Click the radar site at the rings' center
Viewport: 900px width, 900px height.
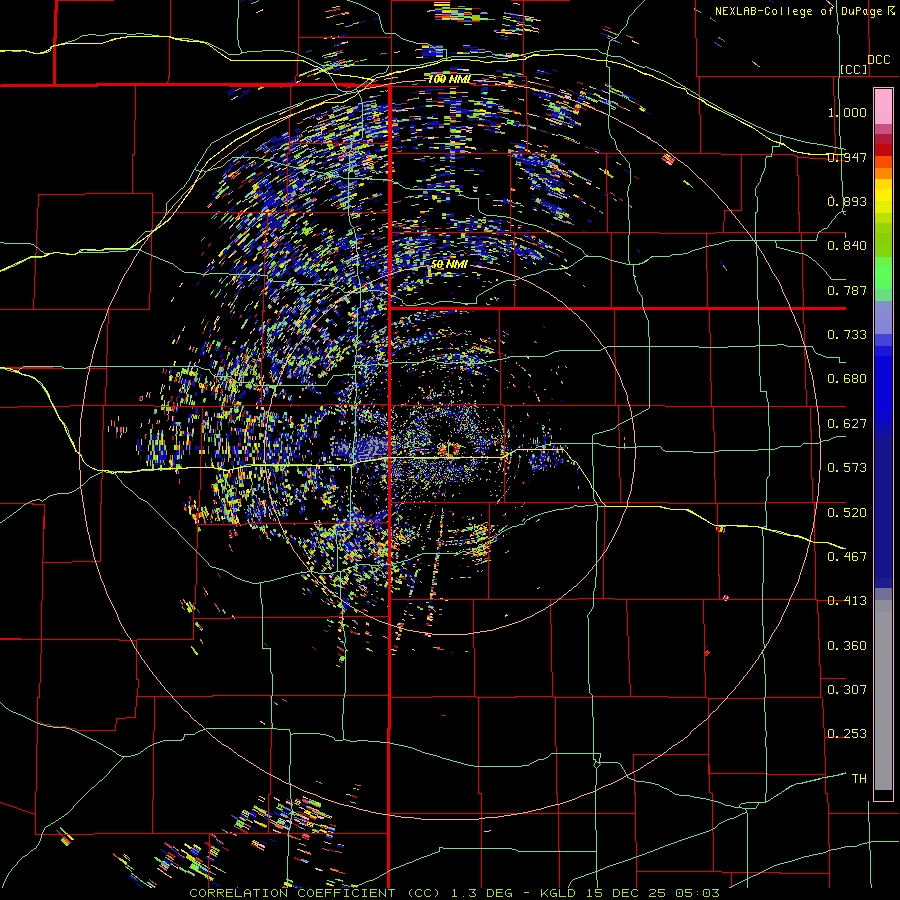pos(449,449)
